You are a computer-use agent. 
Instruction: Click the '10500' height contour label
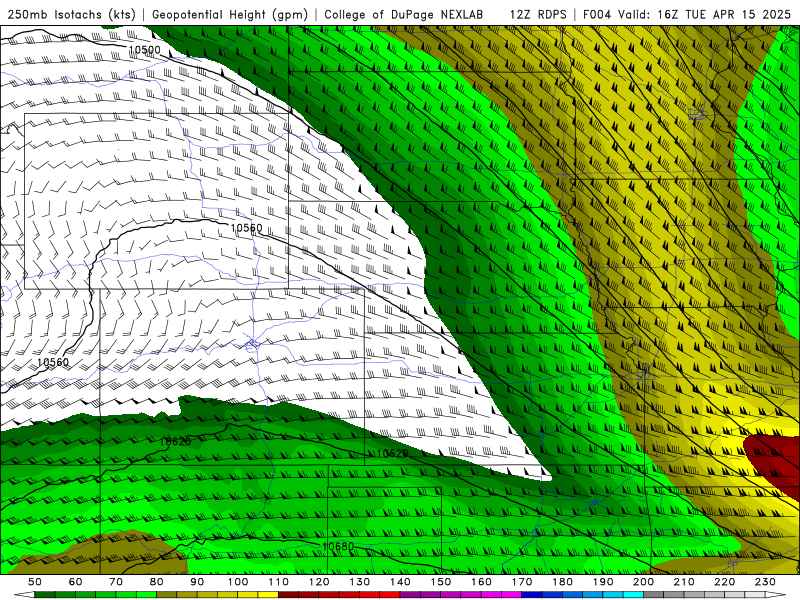[x=144, y=51]
